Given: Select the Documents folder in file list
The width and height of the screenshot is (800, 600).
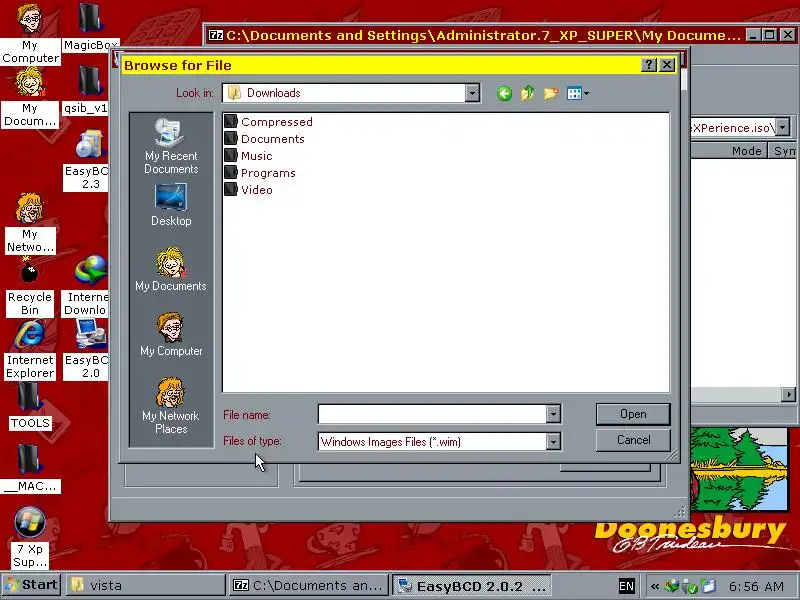Looking at the screenshot, I should coord(264,139).
